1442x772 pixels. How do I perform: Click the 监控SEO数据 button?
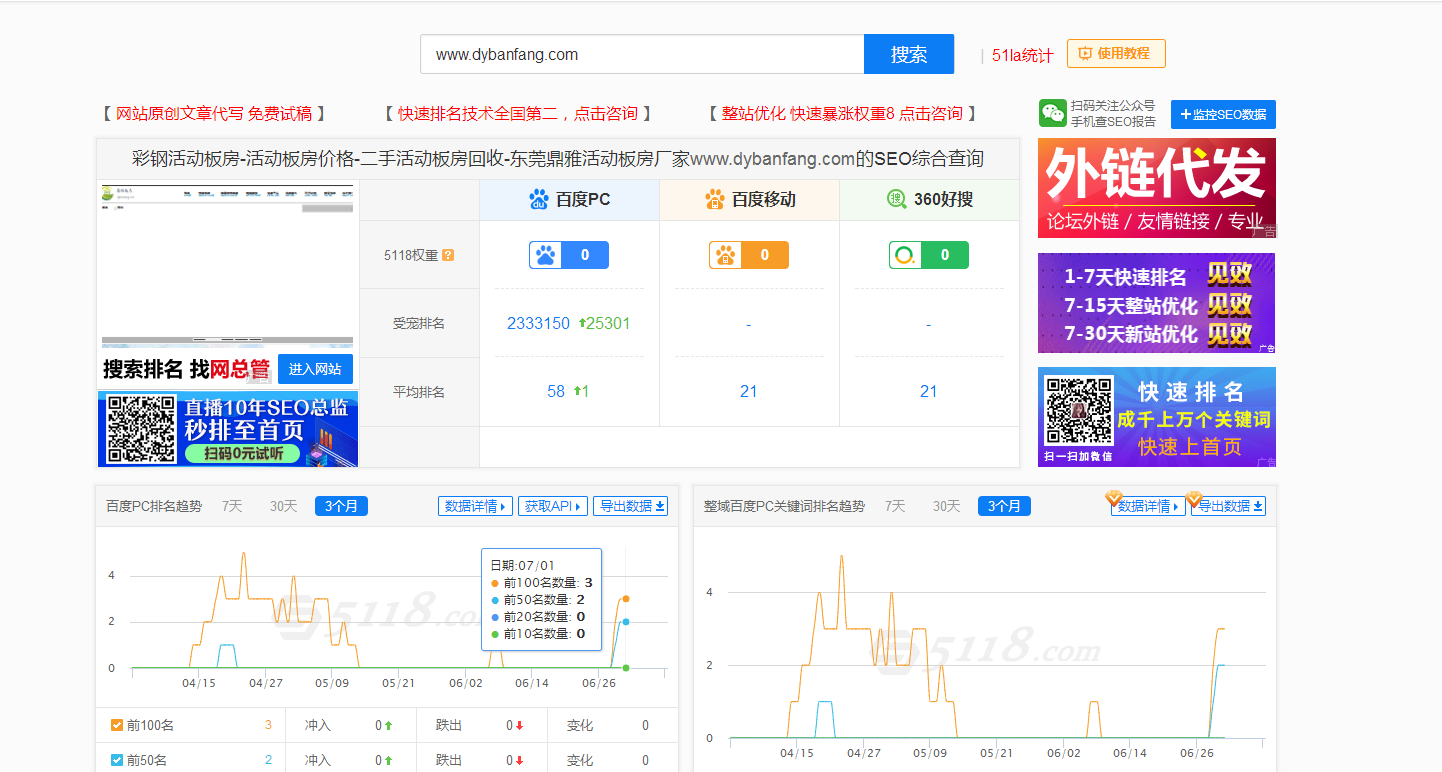point(1223,114)
